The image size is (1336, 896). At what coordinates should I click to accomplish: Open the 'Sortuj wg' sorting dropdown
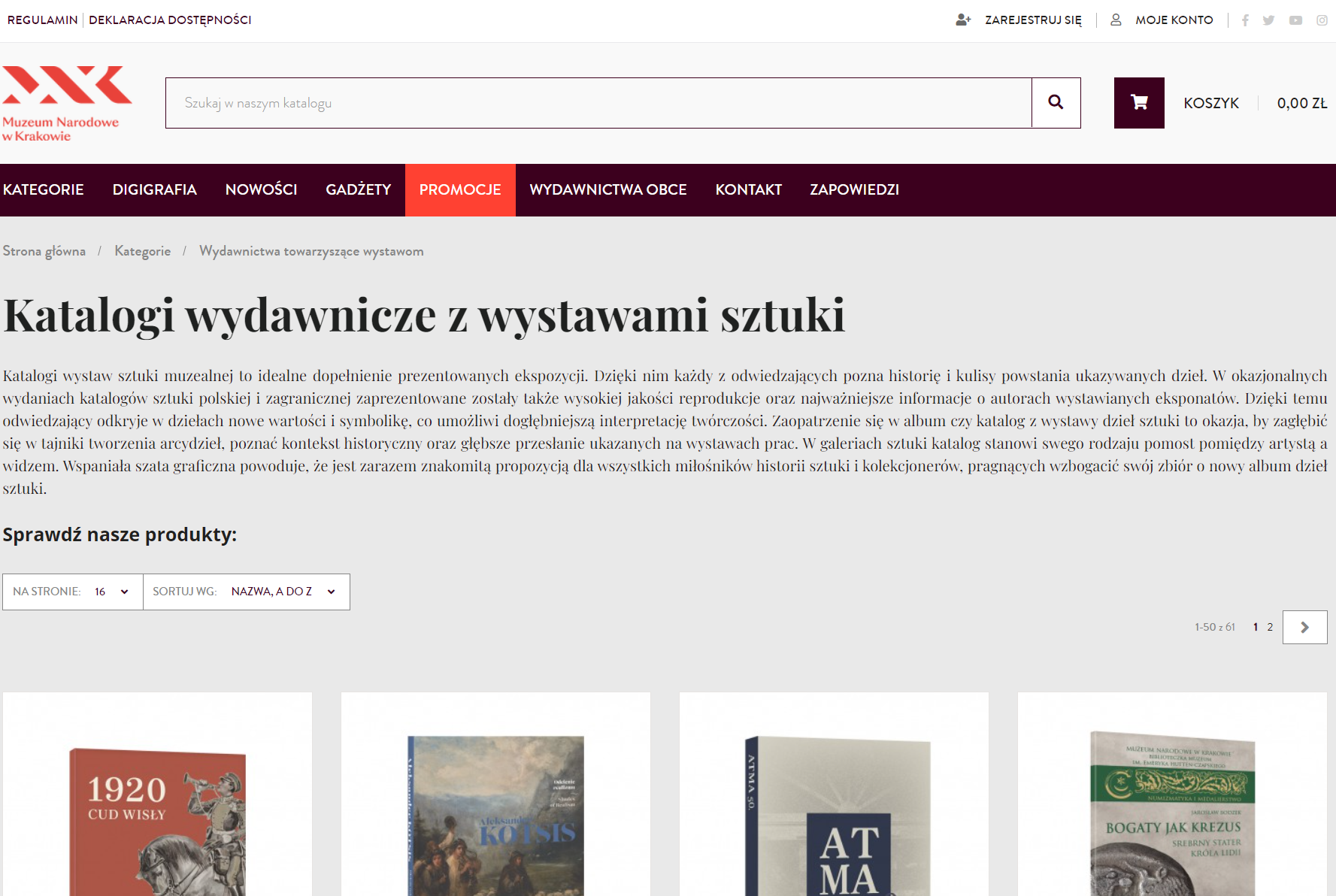[247, 592]
